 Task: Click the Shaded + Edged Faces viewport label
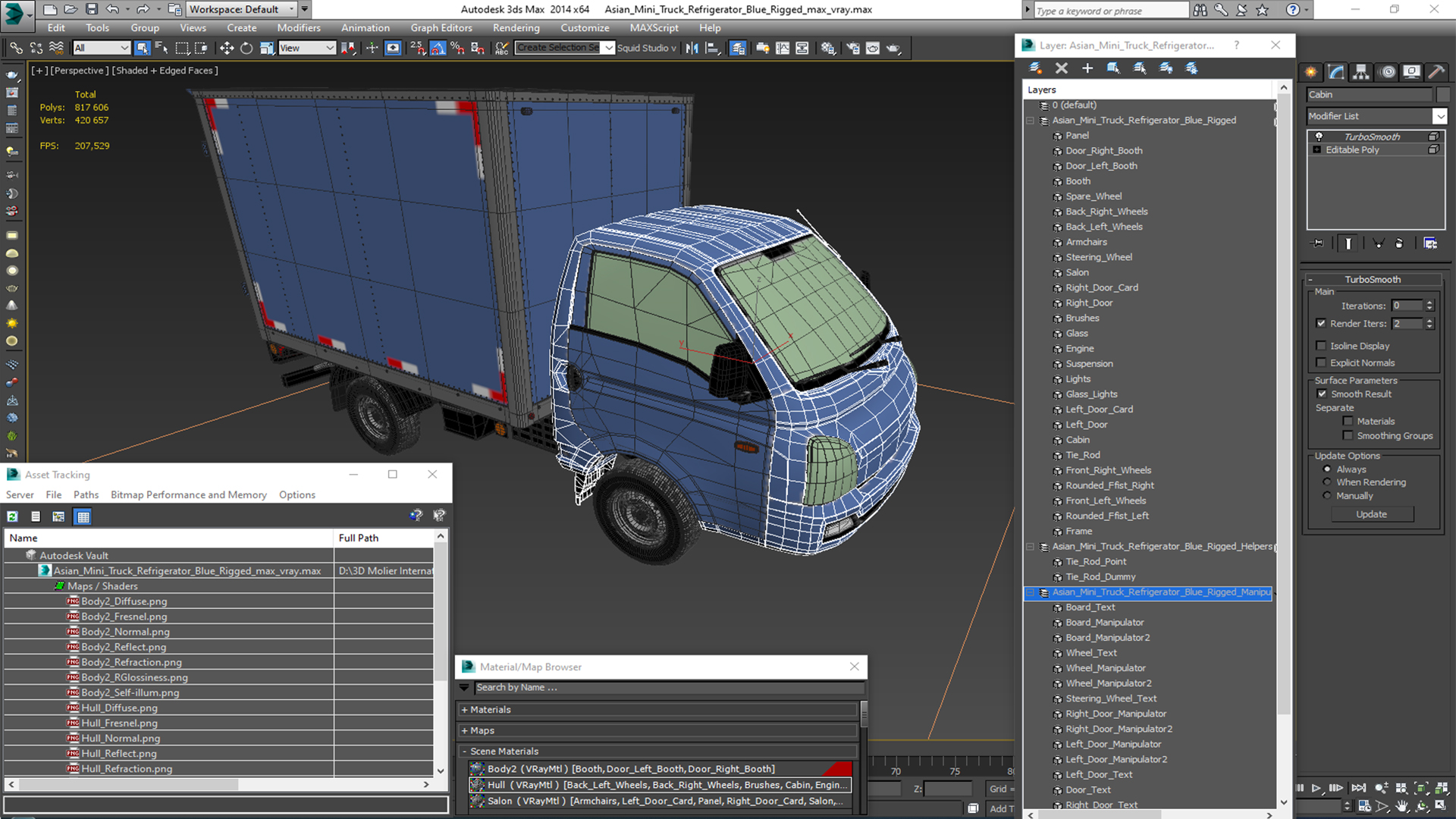tap(165, 71)
